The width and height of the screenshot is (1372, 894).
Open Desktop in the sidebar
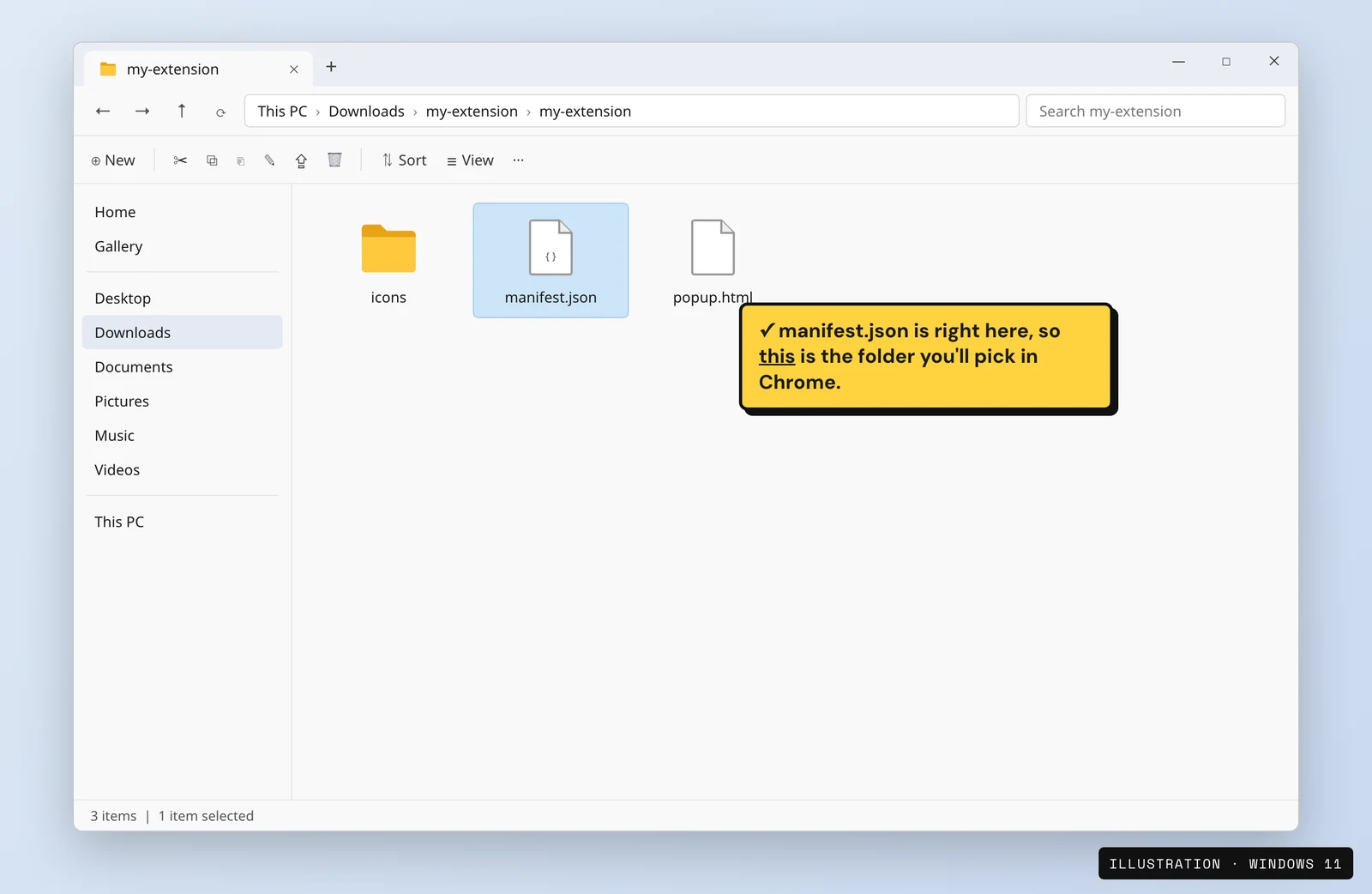tap(183, 299)
